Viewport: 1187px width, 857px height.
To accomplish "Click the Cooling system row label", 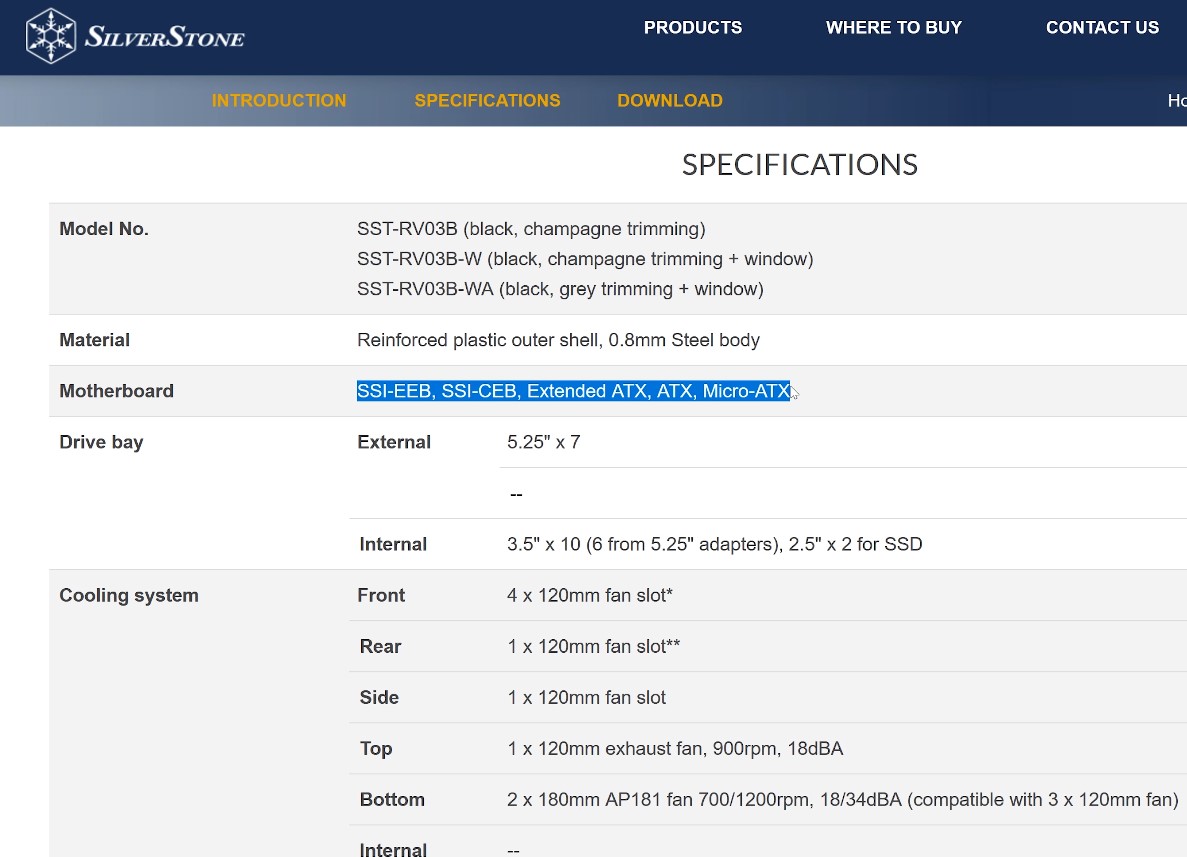I will click(x=129, y=595).
